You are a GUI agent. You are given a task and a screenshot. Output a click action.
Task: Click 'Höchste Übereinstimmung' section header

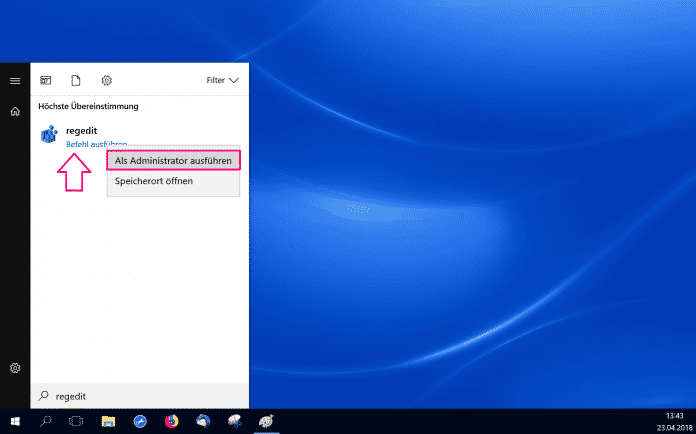(x=88, y=106)
